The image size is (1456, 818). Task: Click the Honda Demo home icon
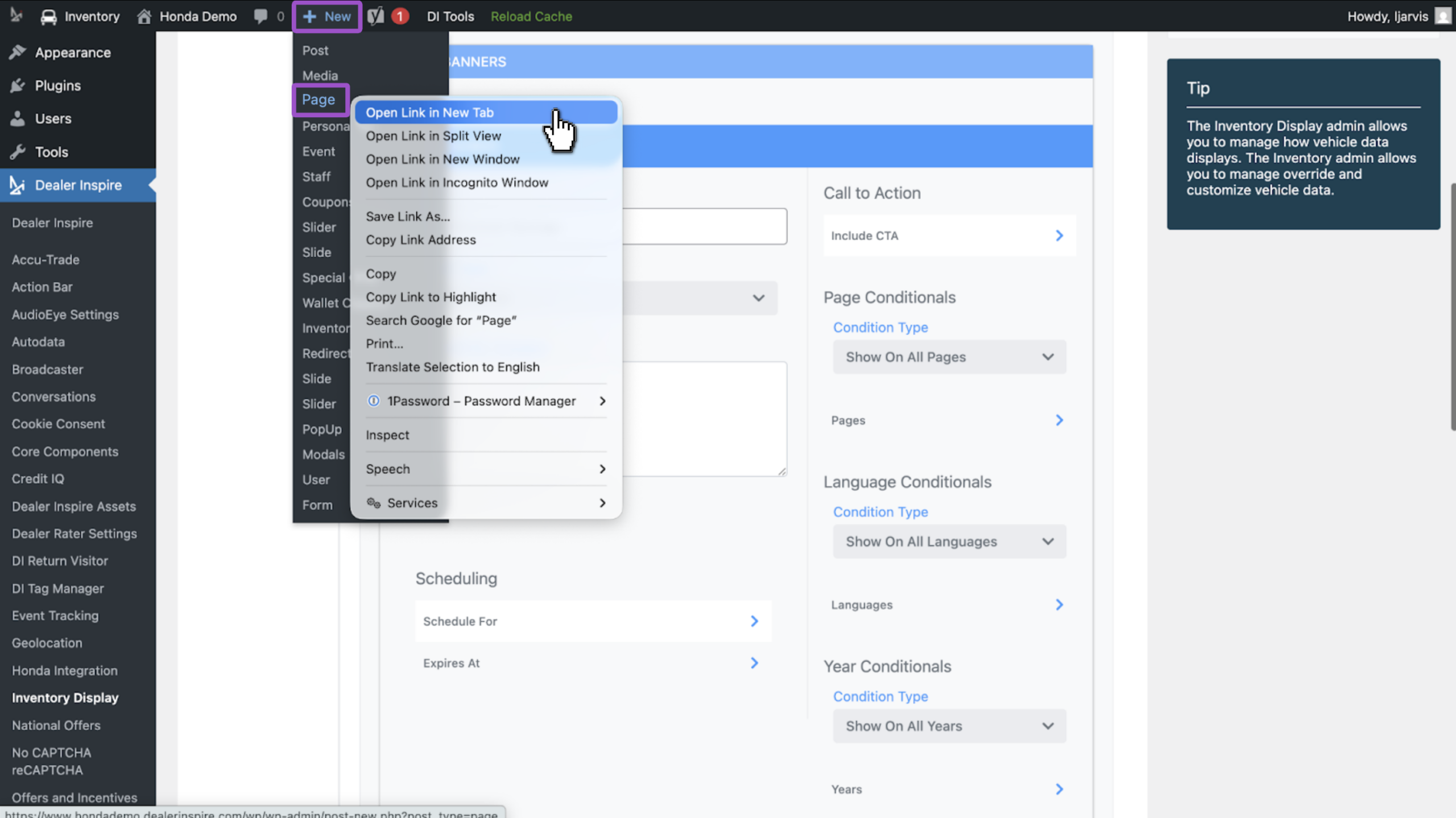[144, 16]
